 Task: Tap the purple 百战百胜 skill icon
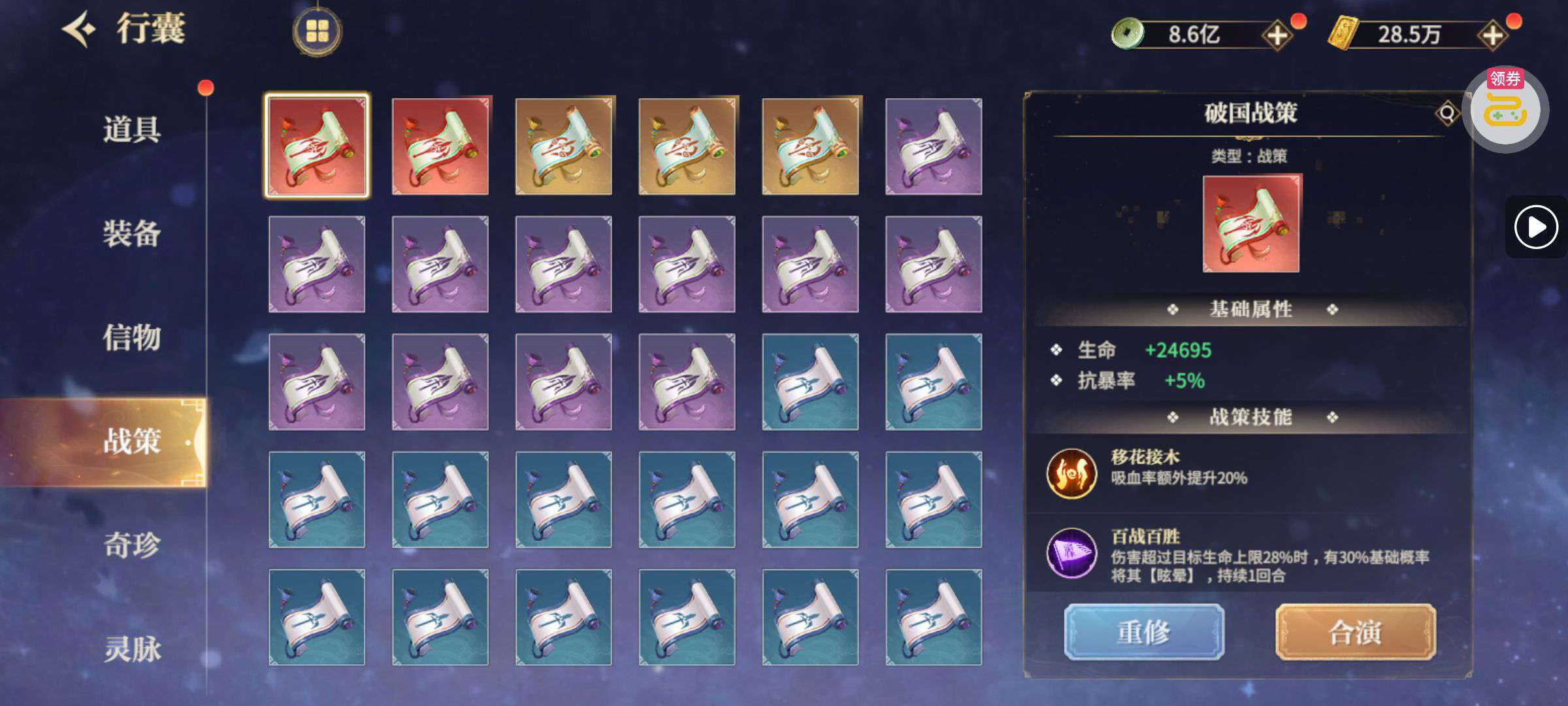(1071, 554)
